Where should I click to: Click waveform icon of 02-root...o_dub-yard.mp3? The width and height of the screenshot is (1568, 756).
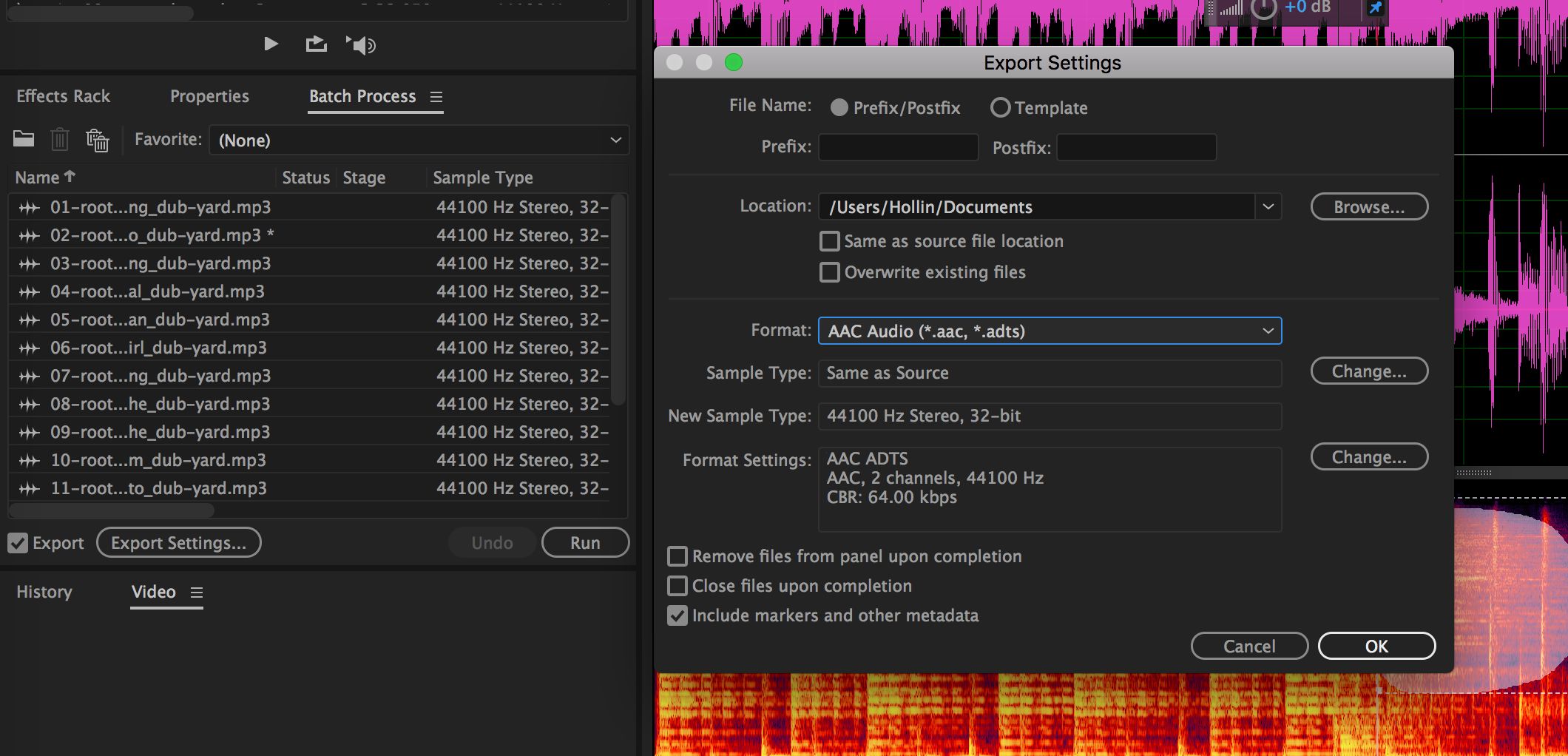29,236
